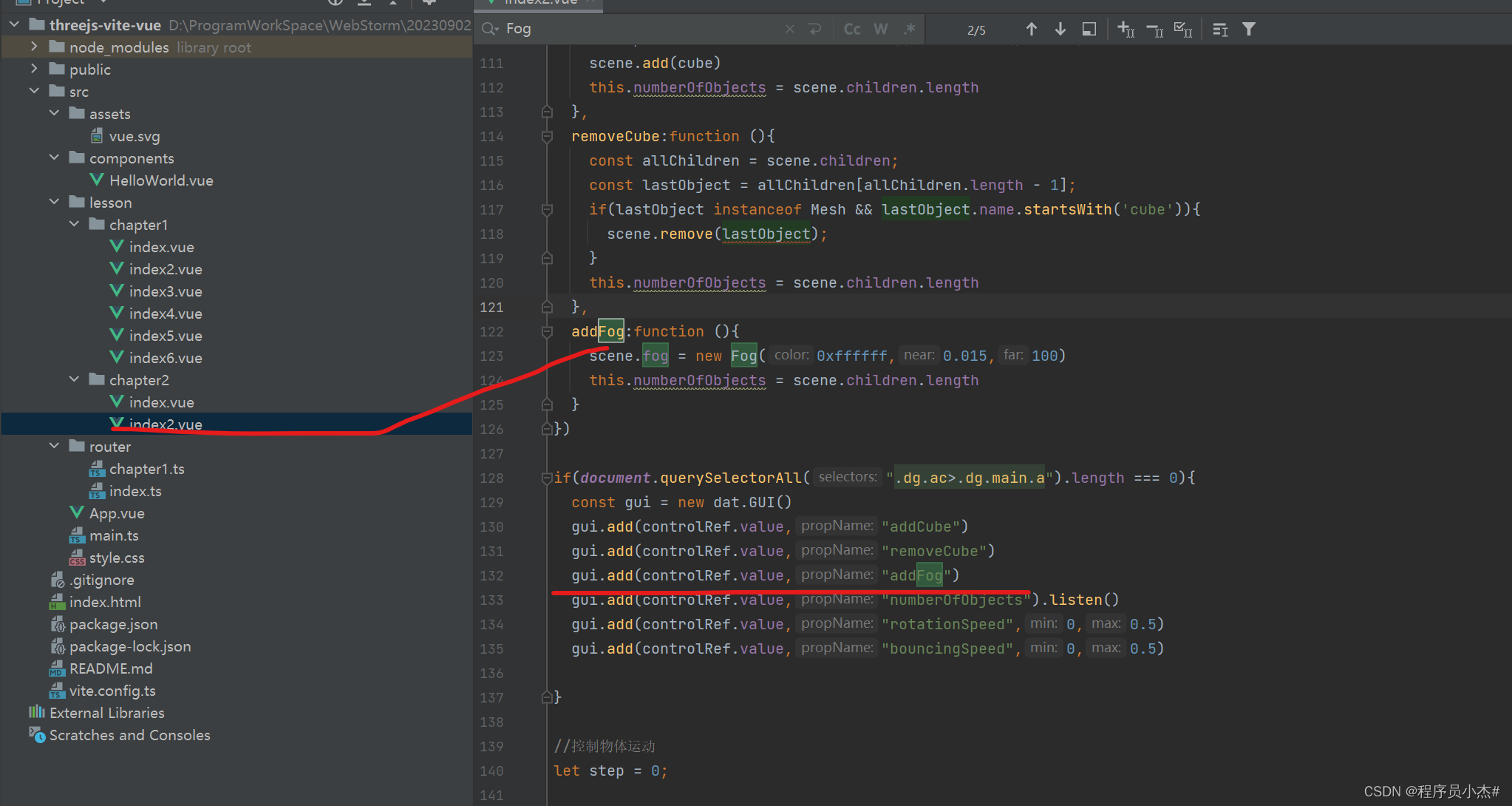Enable regex search option
This screenshot has height=806, width=1512.
click(x=909, y=29)
